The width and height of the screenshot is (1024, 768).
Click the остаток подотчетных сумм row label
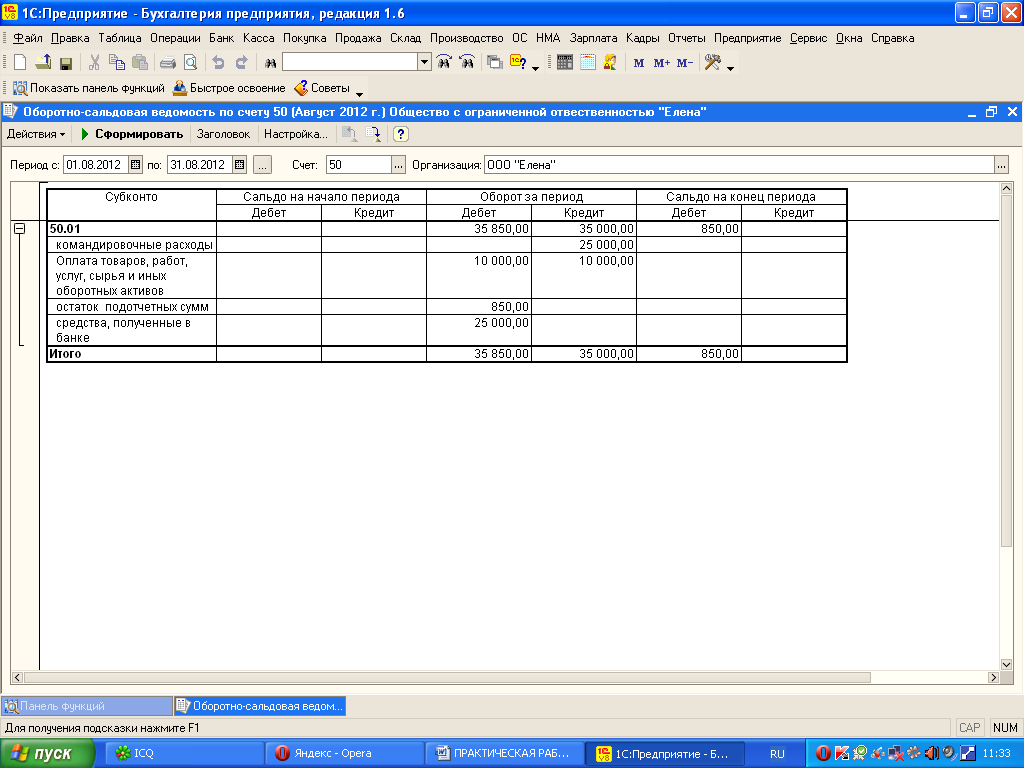coord(132,307)
